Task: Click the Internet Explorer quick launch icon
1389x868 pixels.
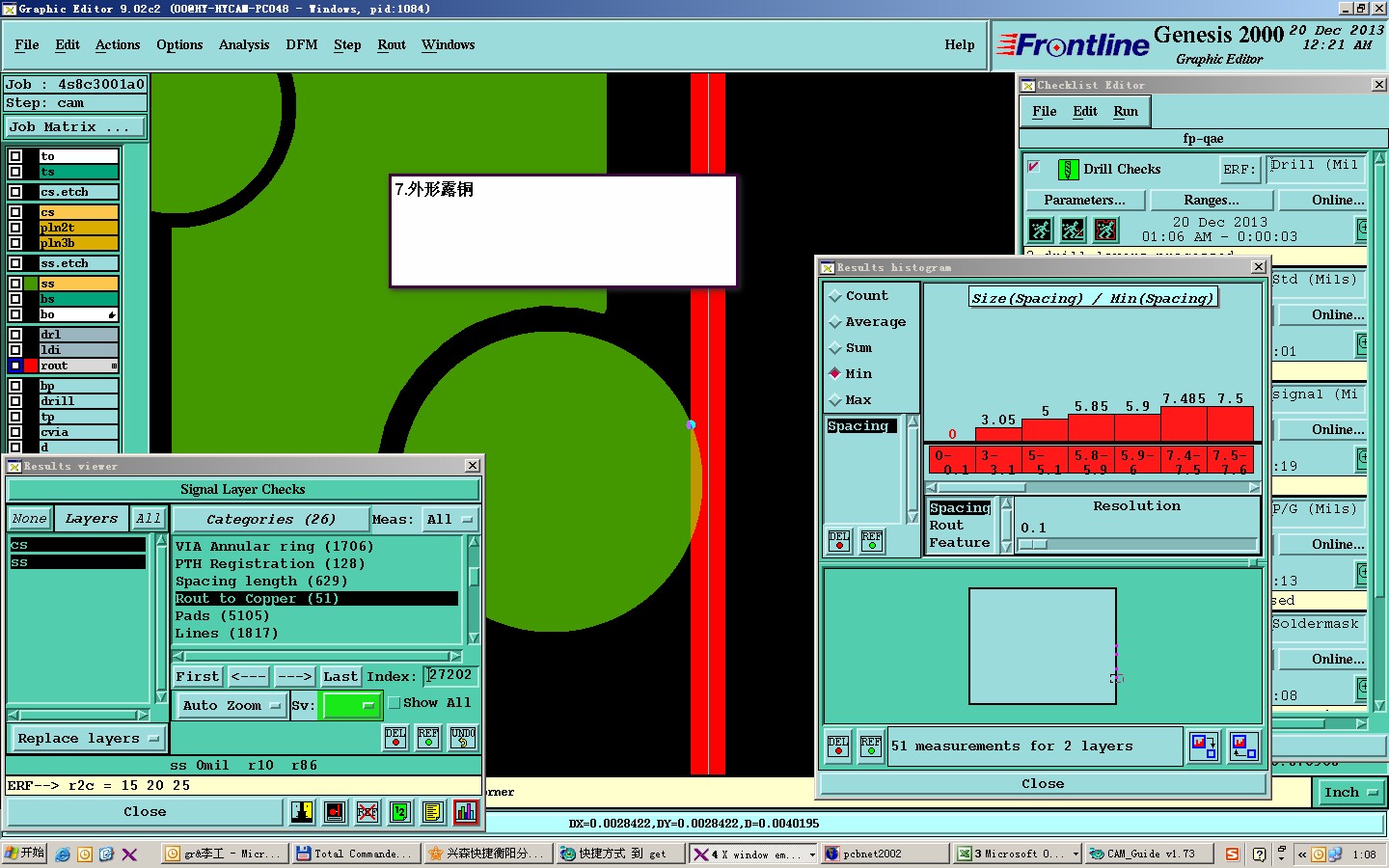Action: (63, 854)
